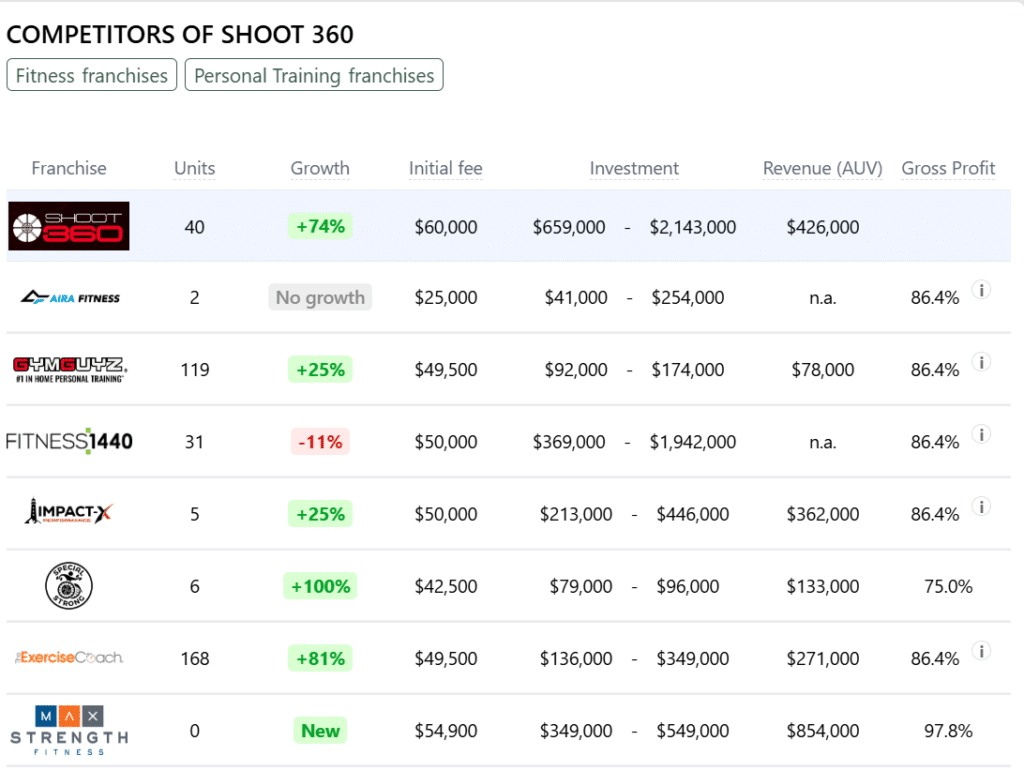Open the Impact-X Performance logo

pos(69,512)
